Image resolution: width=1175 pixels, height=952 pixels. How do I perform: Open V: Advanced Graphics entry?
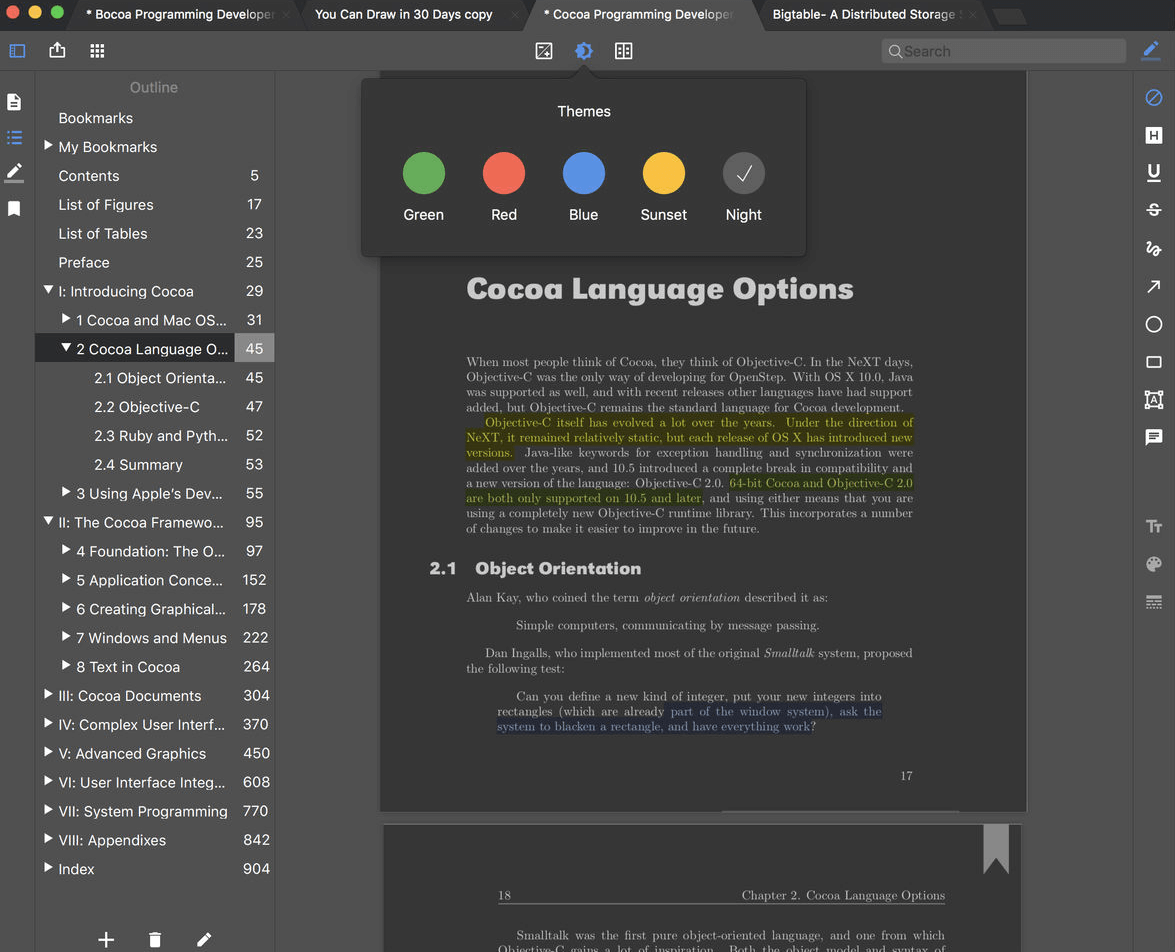click(154, 753)
